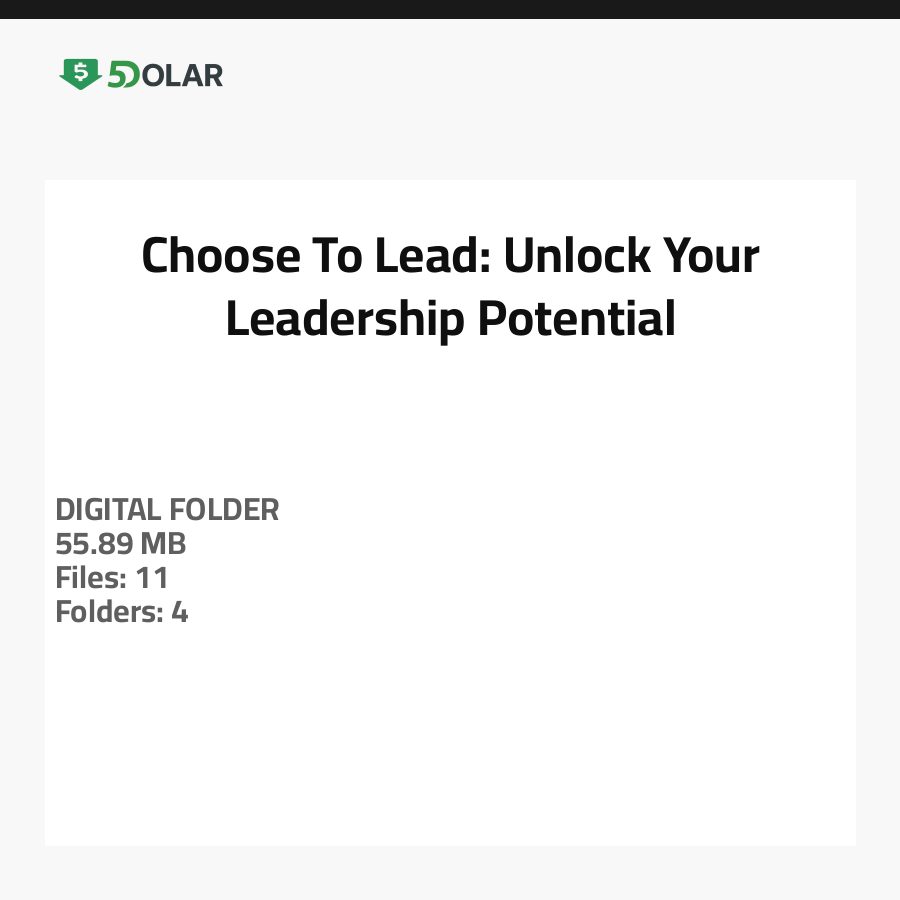Image resolution: width=900 pixels, height=900 pixels.
Task: Open the 5DOLAR home logo link
Action: click(x=142, y=75)
